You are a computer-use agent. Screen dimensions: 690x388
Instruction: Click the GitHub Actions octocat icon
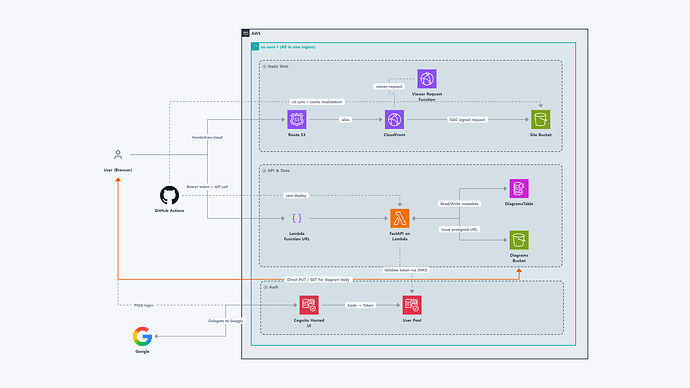[169, 195]
